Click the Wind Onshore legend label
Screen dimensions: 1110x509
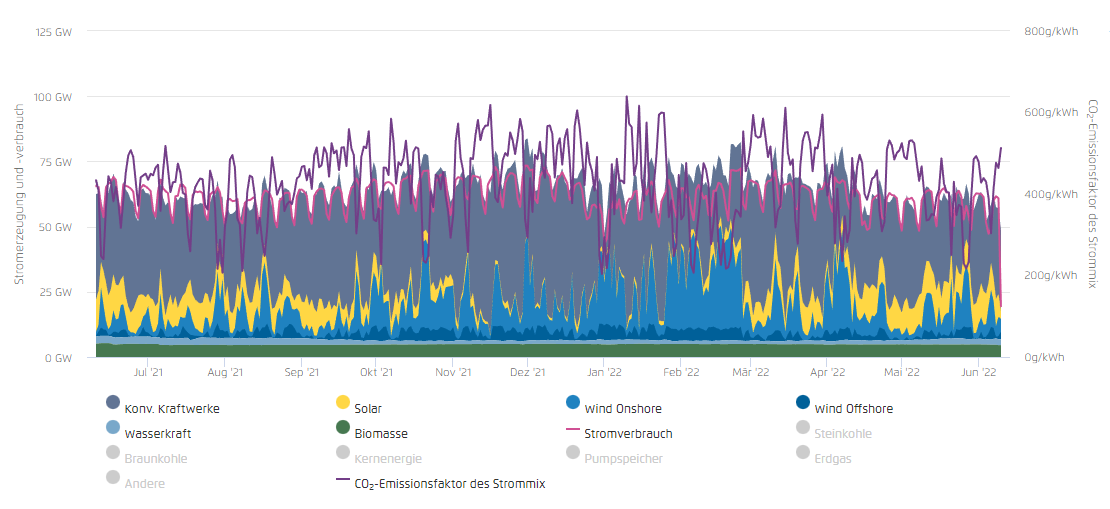[x=623, y=409]
